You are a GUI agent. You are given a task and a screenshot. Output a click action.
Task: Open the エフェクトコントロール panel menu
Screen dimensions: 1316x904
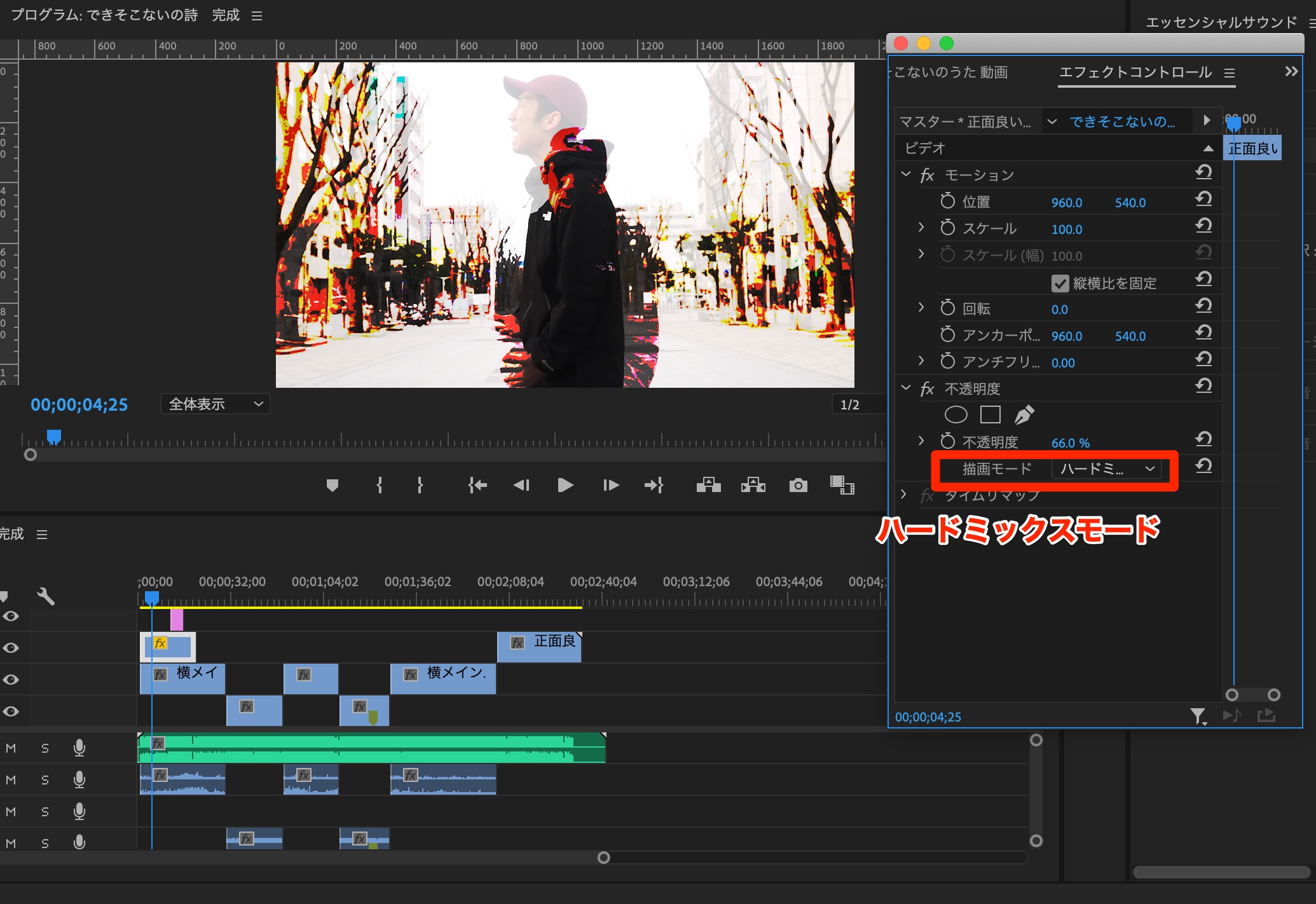point(1230,73)
